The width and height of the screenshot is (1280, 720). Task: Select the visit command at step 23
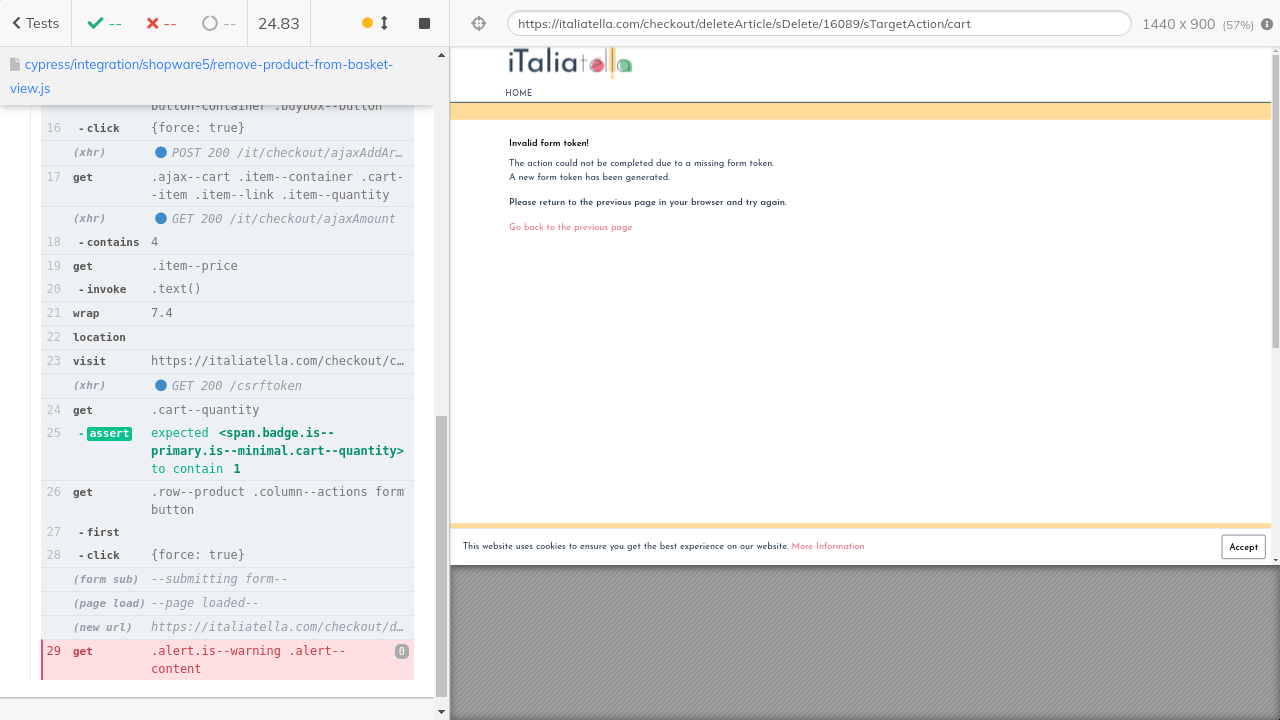coord(227,361)
